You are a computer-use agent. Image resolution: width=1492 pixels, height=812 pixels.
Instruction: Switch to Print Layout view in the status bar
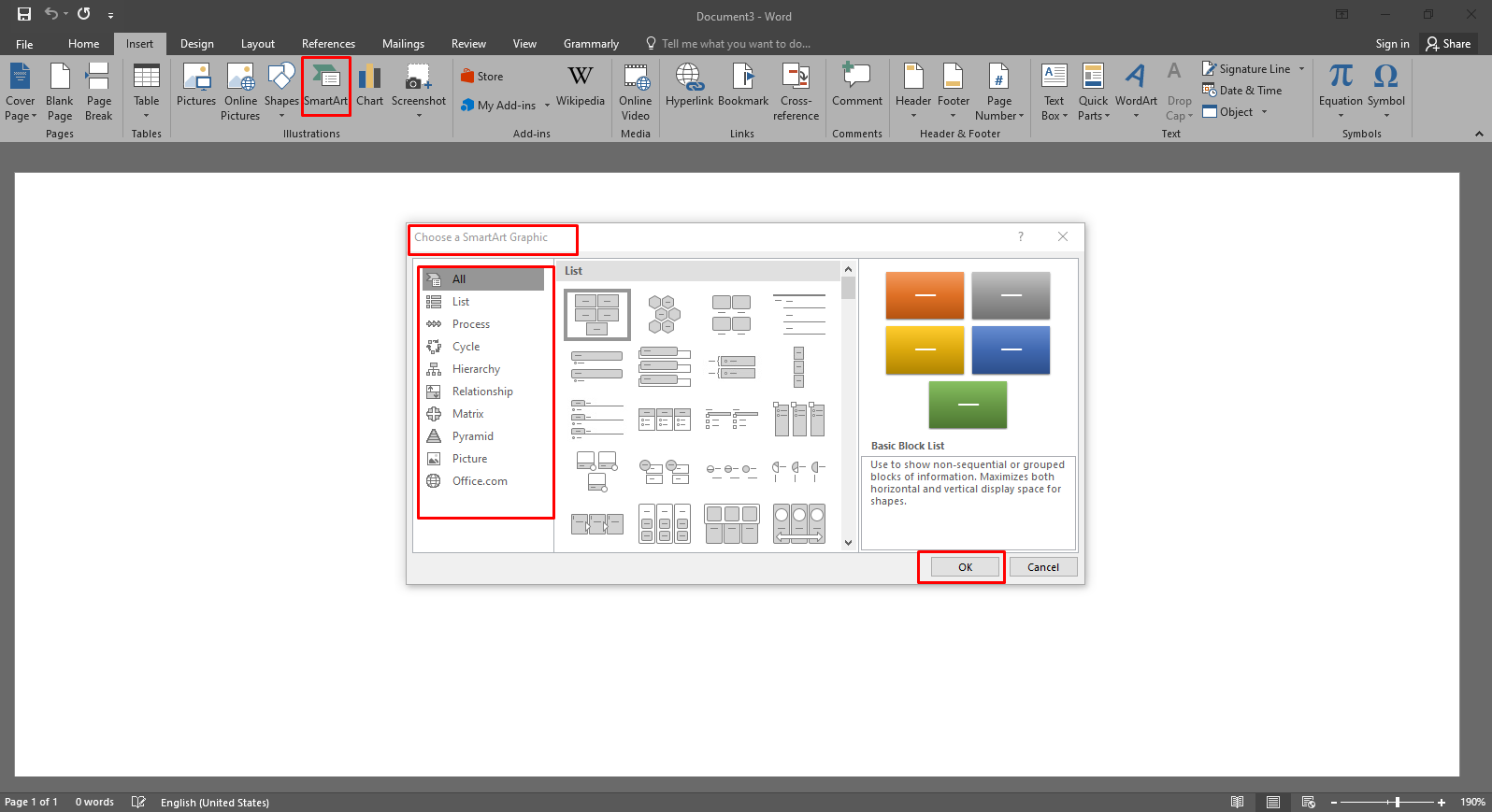1272,802
